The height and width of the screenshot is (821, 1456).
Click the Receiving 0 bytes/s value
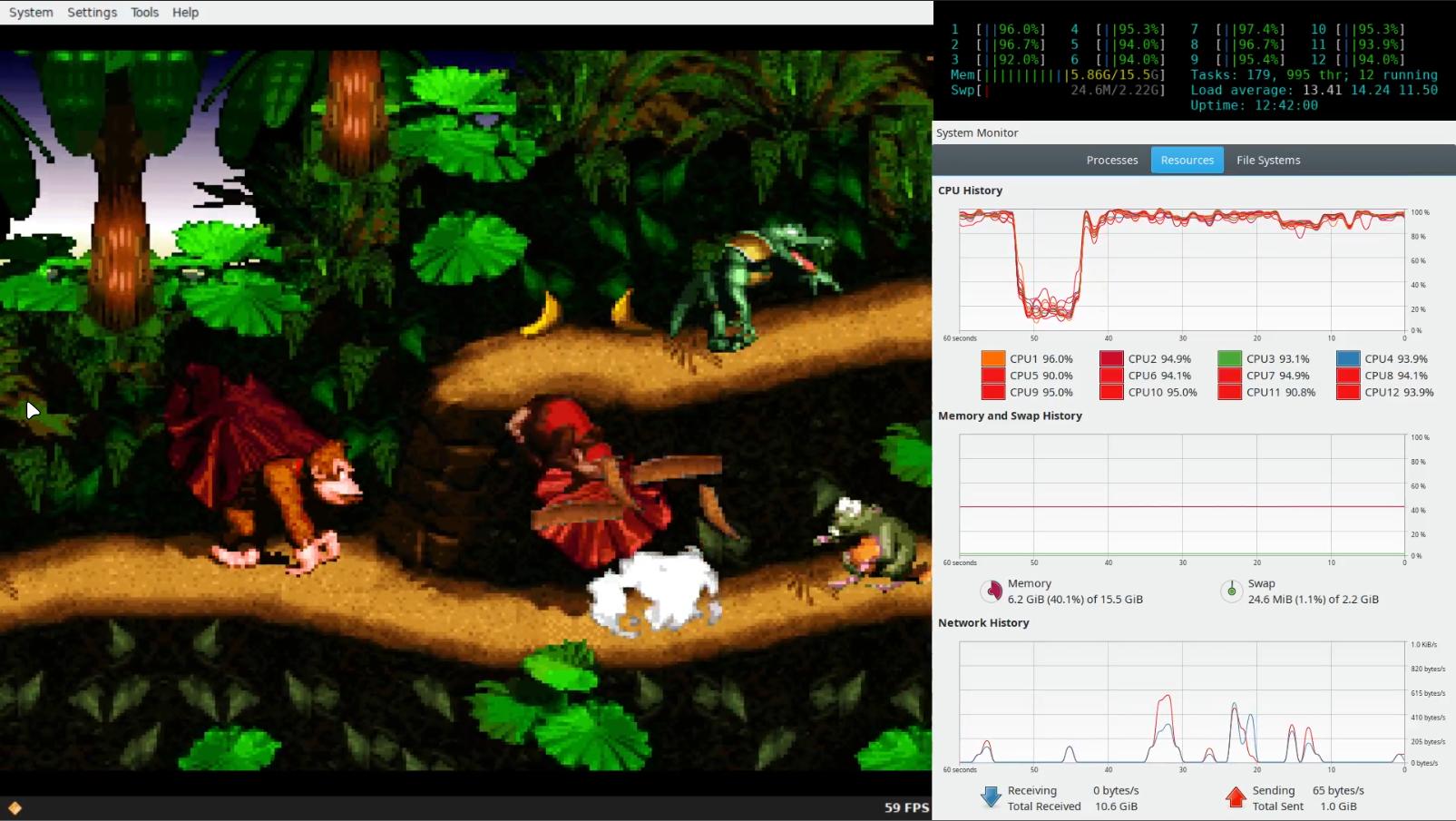[1116, 790]
